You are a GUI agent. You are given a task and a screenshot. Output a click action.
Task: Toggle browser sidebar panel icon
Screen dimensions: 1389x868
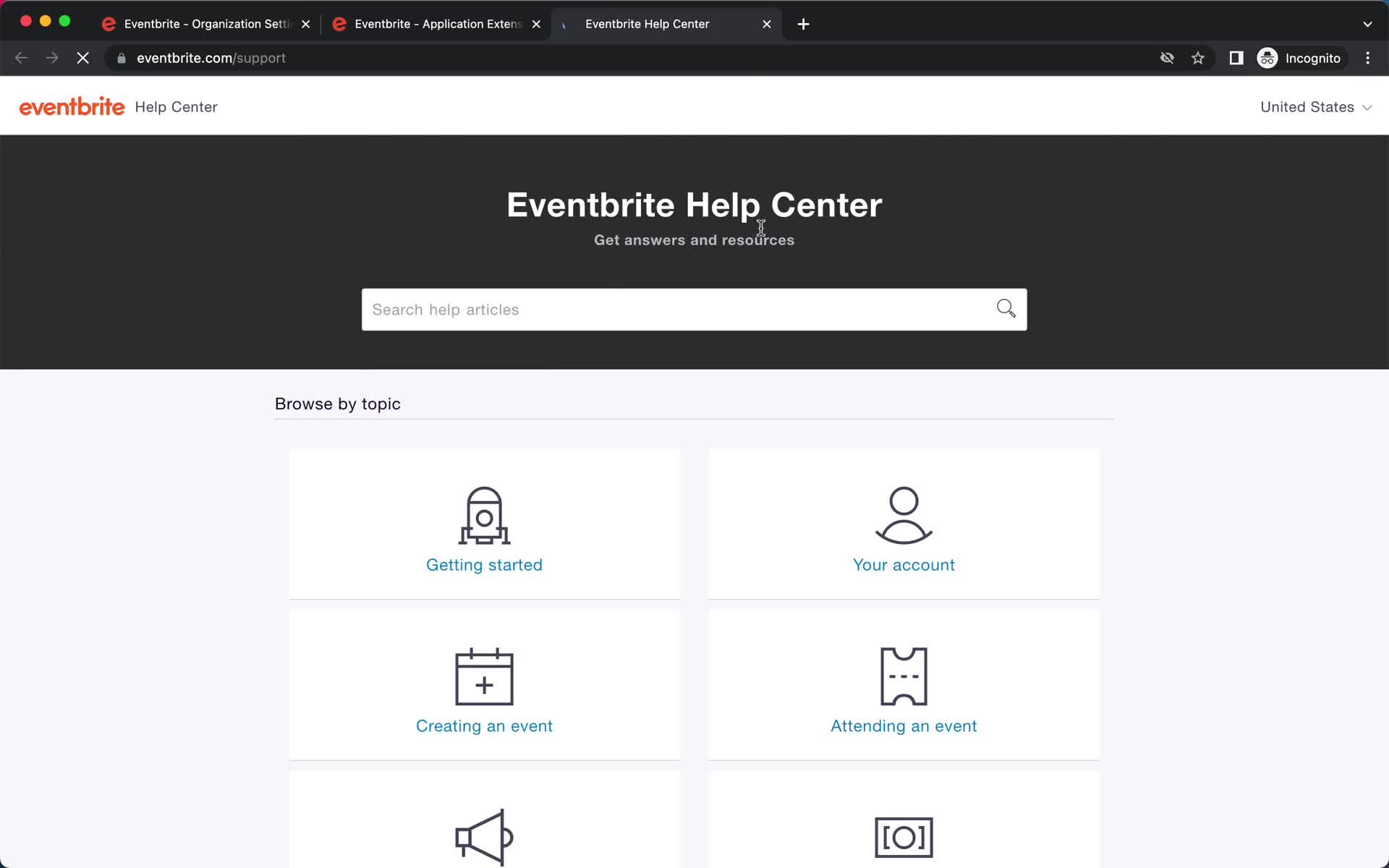(1236, 57)
